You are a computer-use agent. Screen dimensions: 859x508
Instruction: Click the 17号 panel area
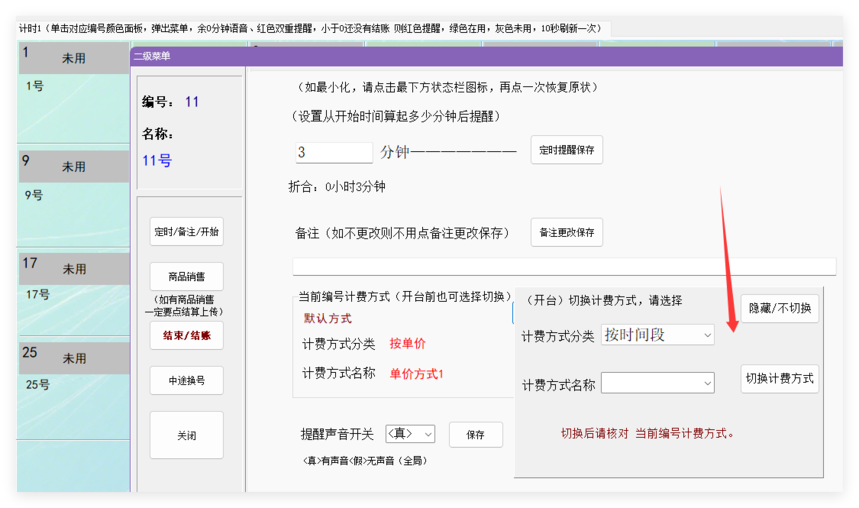tap(74, 310)
